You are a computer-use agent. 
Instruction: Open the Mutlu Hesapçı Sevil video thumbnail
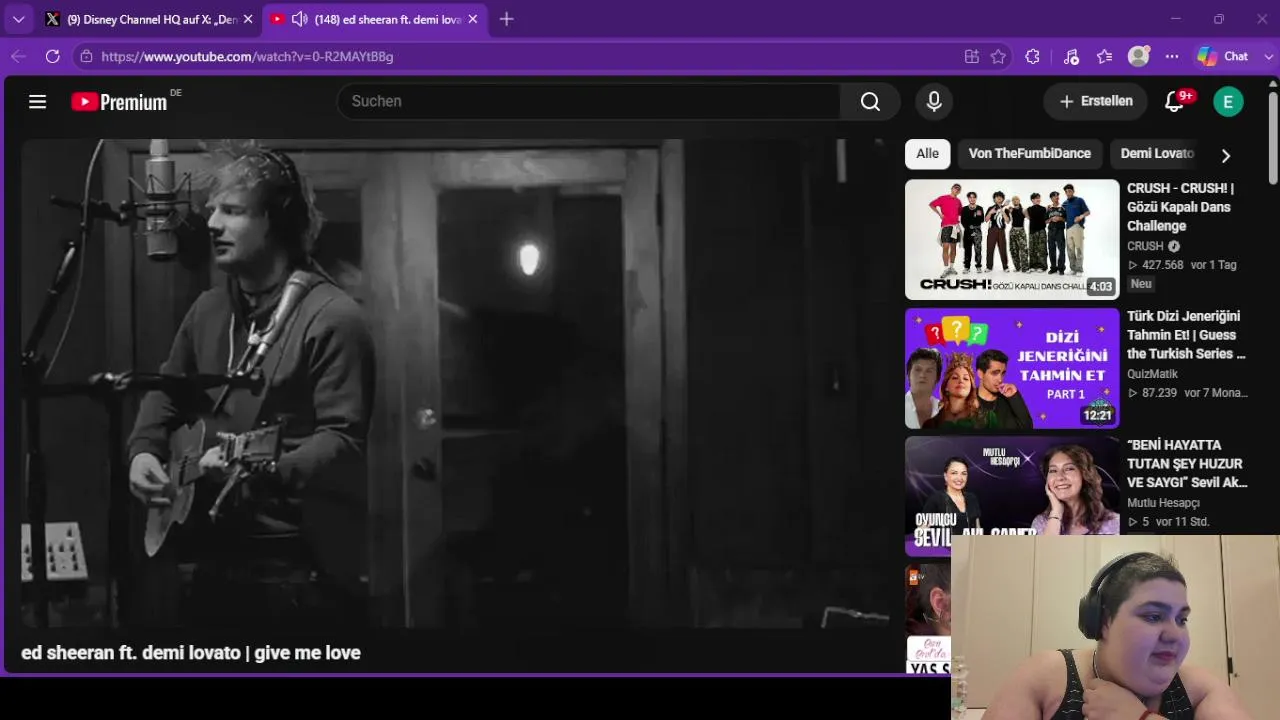[x=1012, y=496]
